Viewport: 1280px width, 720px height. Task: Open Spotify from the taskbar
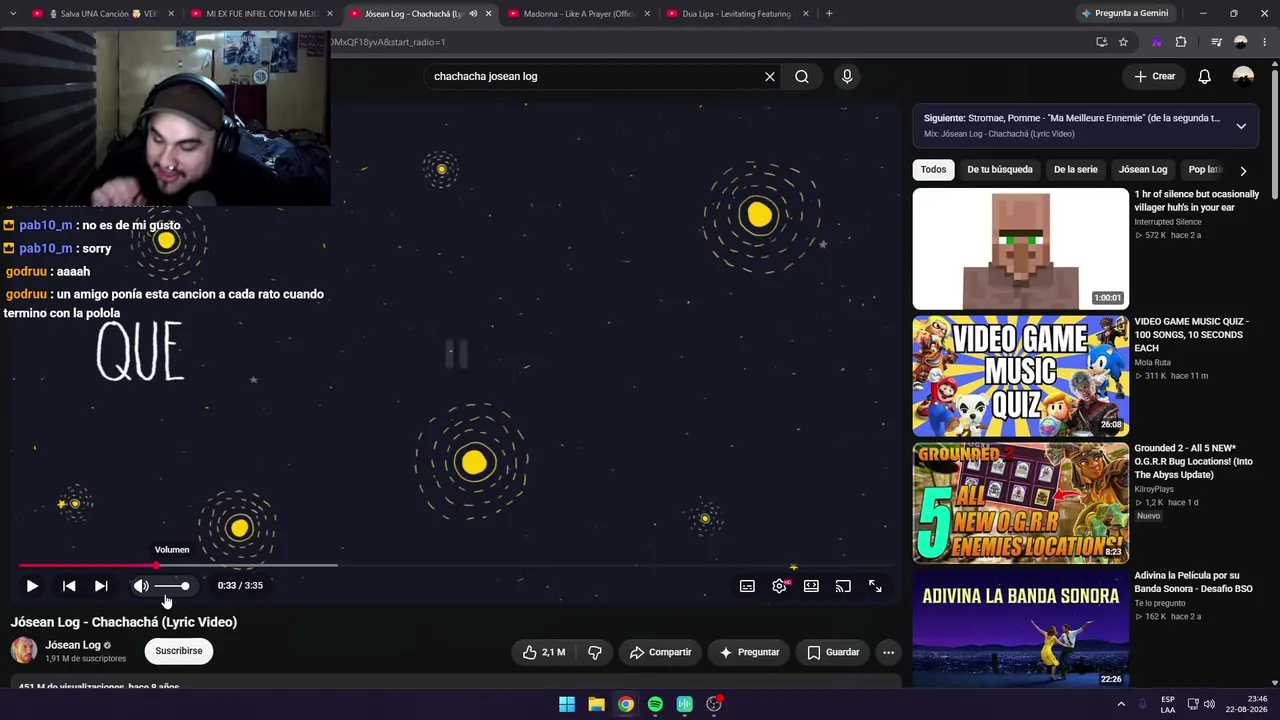[x=655, y=704]
